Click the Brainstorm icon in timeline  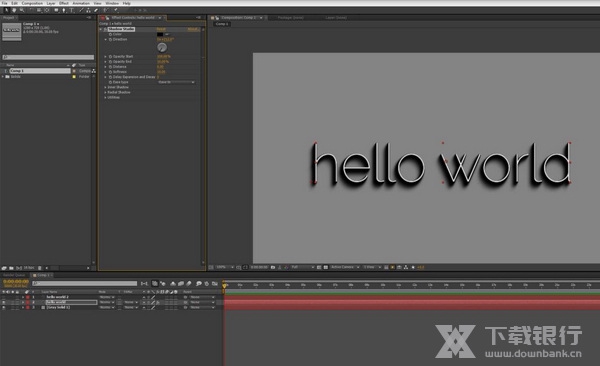tap(199, 284)
